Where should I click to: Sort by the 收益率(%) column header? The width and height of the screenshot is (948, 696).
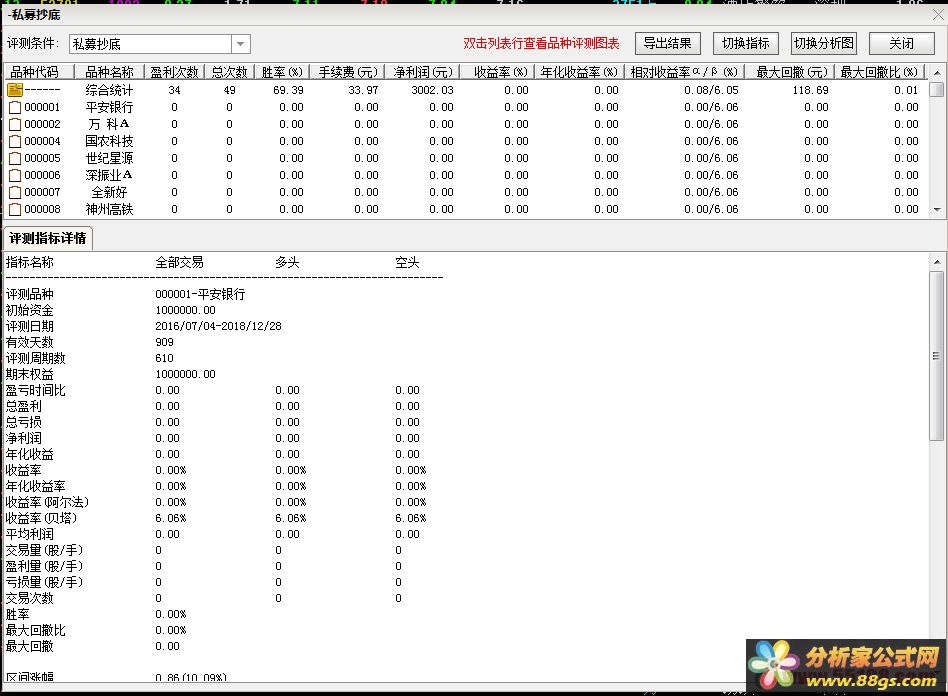tap(498, 72)
